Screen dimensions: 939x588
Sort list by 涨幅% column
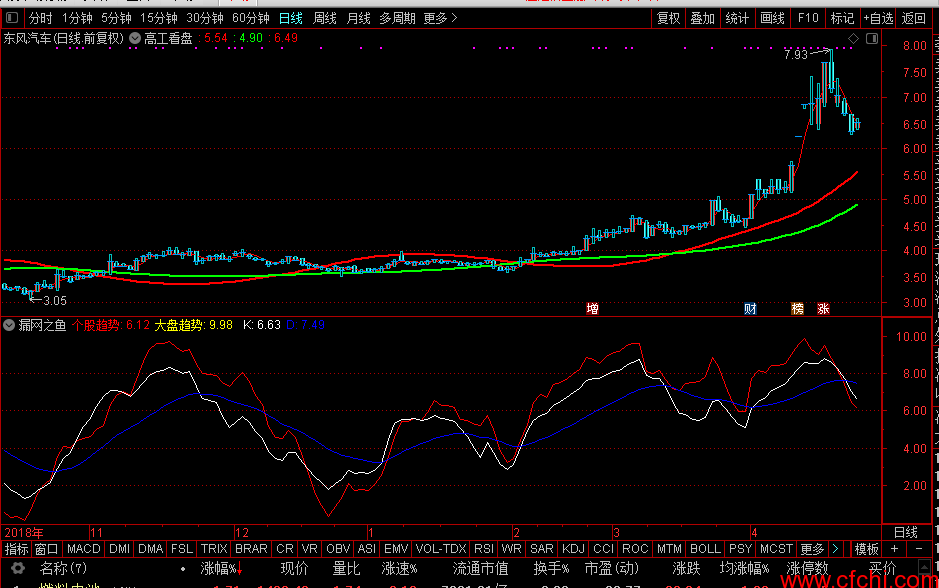[x=221, y=568]
